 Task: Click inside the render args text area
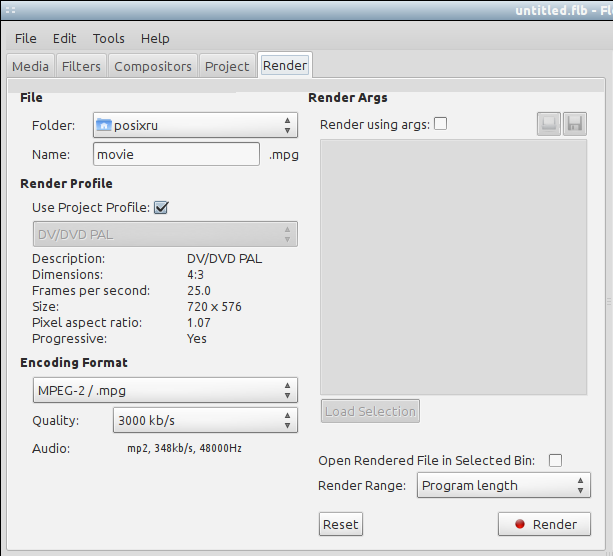click(x=453, y=267)
